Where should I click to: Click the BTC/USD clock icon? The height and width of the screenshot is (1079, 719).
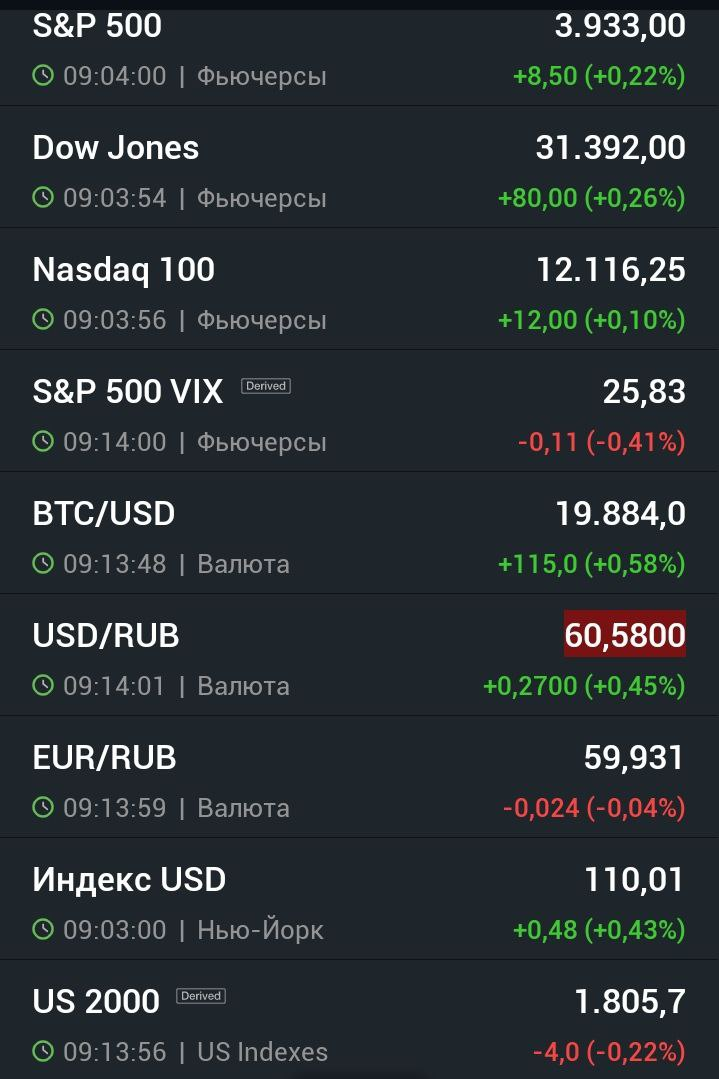coord(43,564)
